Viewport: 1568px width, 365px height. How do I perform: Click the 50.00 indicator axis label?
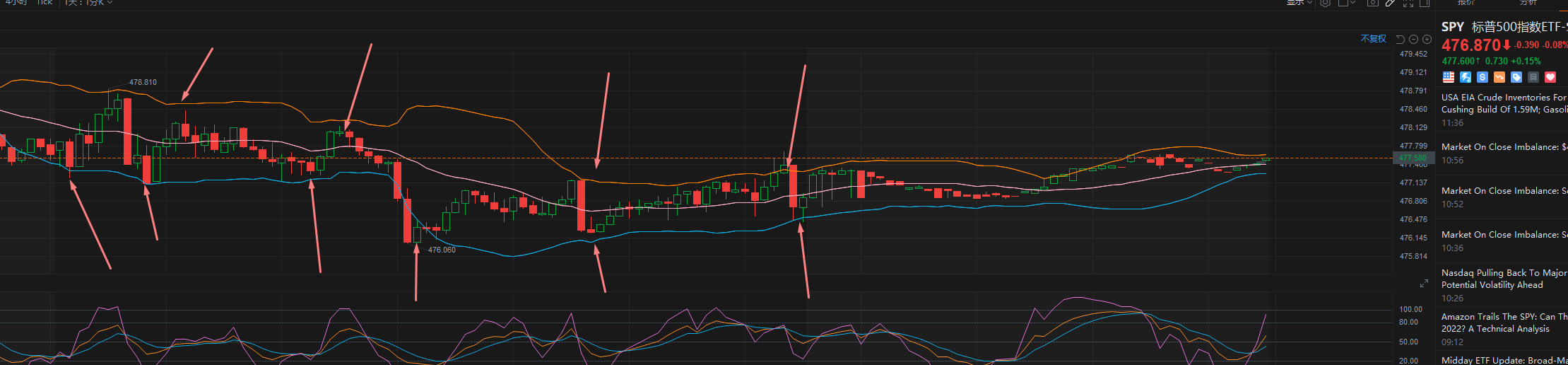click(1408, 342)
